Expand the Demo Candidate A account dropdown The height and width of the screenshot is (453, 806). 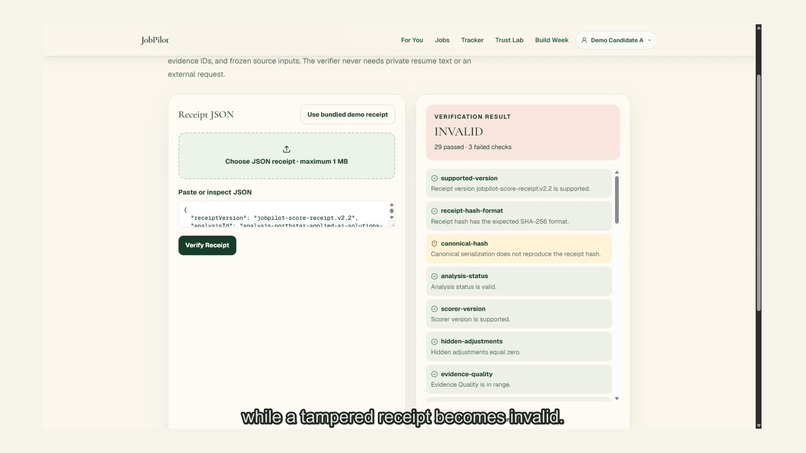coord(616,40)
